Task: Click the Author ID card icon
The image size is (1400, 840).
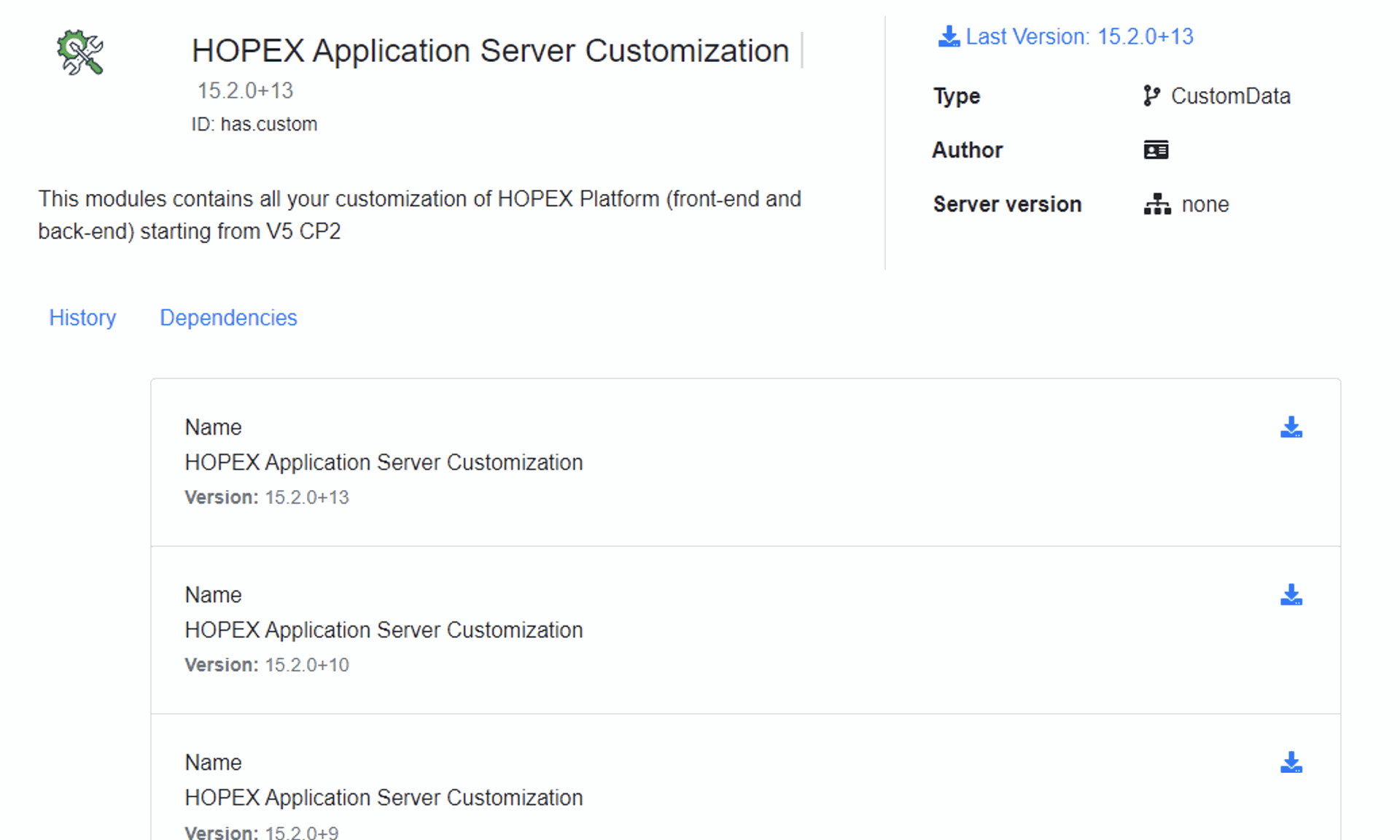Action: pyautogui.click(x=1156, y=150)
